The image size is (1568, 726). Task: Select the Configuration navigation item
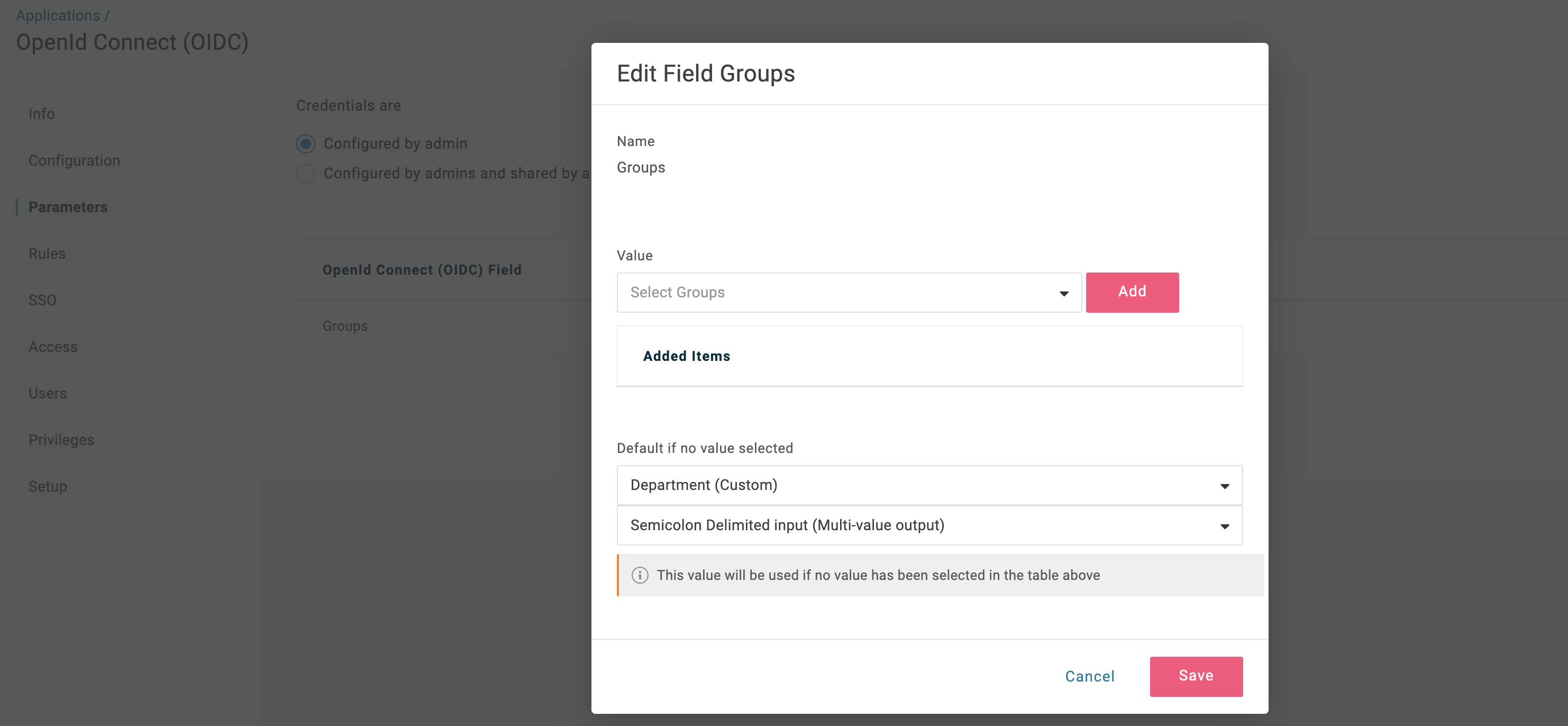[x=75, y=160]
